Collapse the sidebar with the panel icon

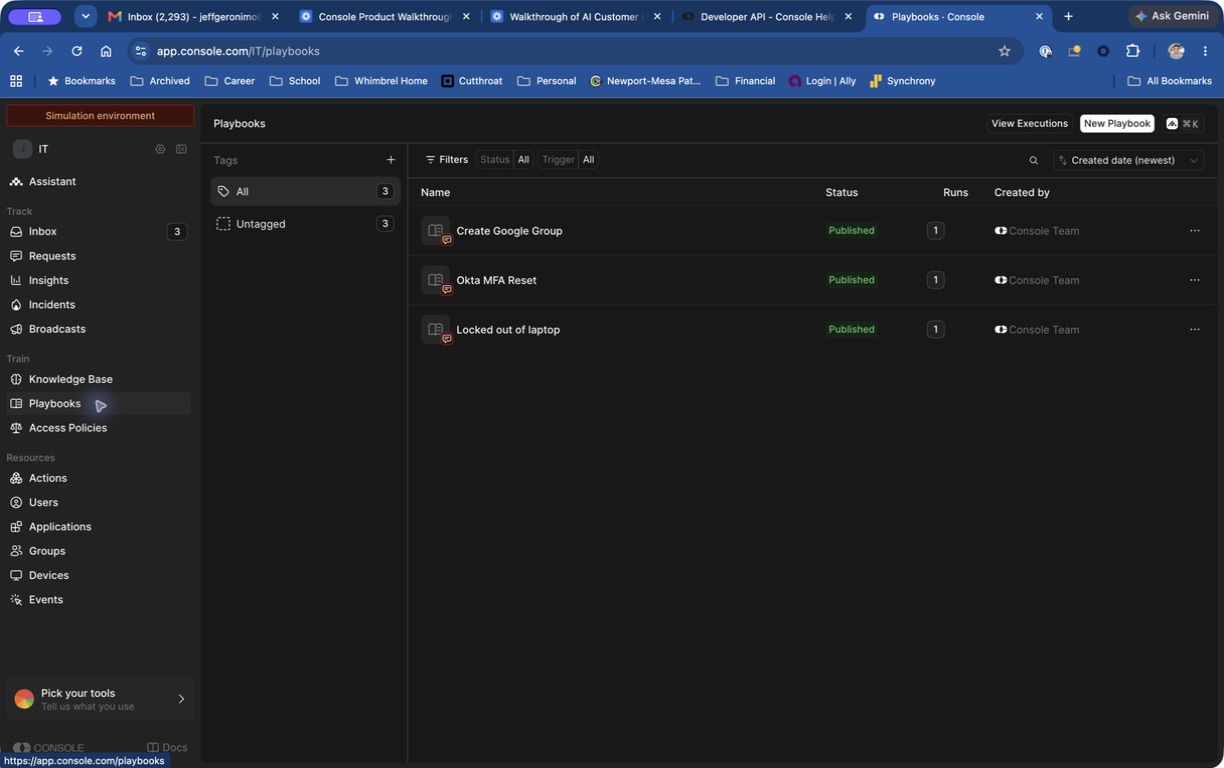coord(181,149)
